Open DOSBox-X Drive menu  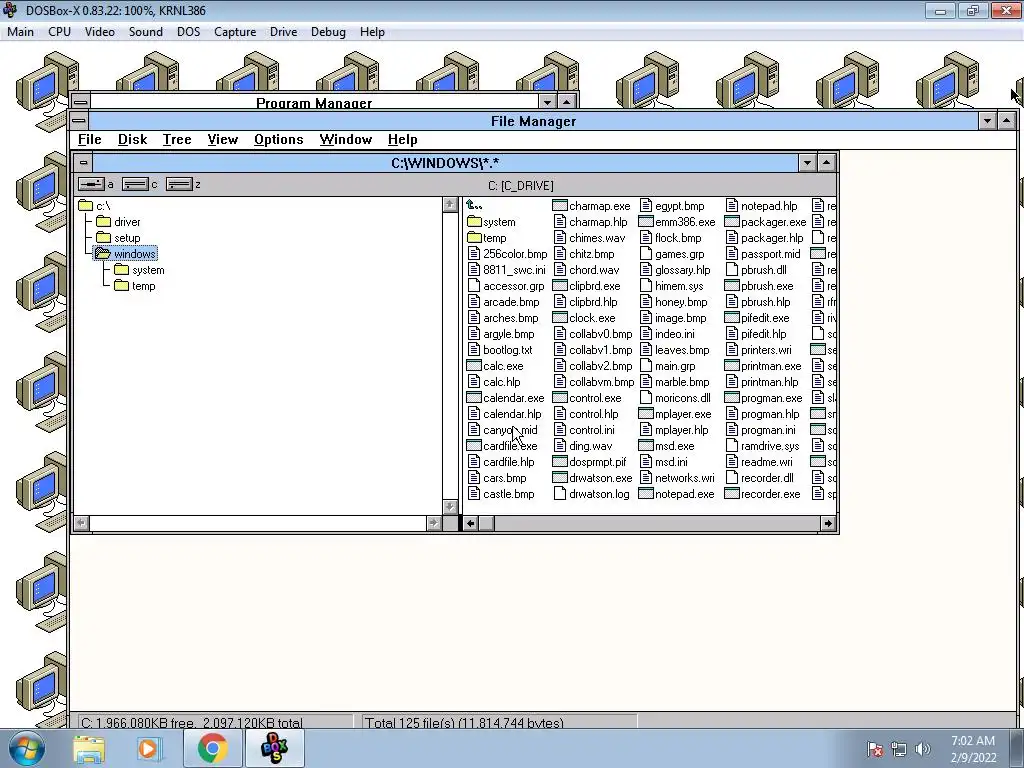pyautogui.click(x=283, y=32)
